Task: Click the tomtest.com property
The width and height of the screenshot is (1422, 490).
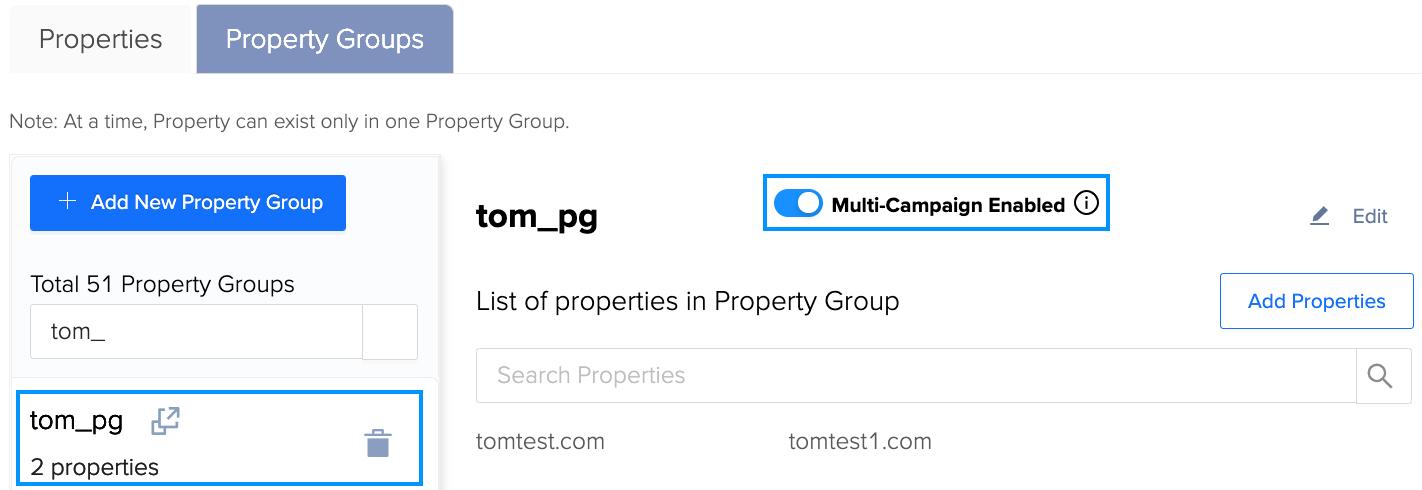Action: click(540, 441)
